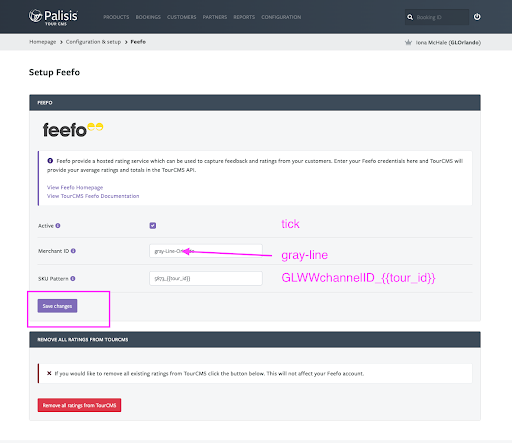Click the info icon next to Active
The width and height of the screenshot is (512, 443).
[58, 226]
